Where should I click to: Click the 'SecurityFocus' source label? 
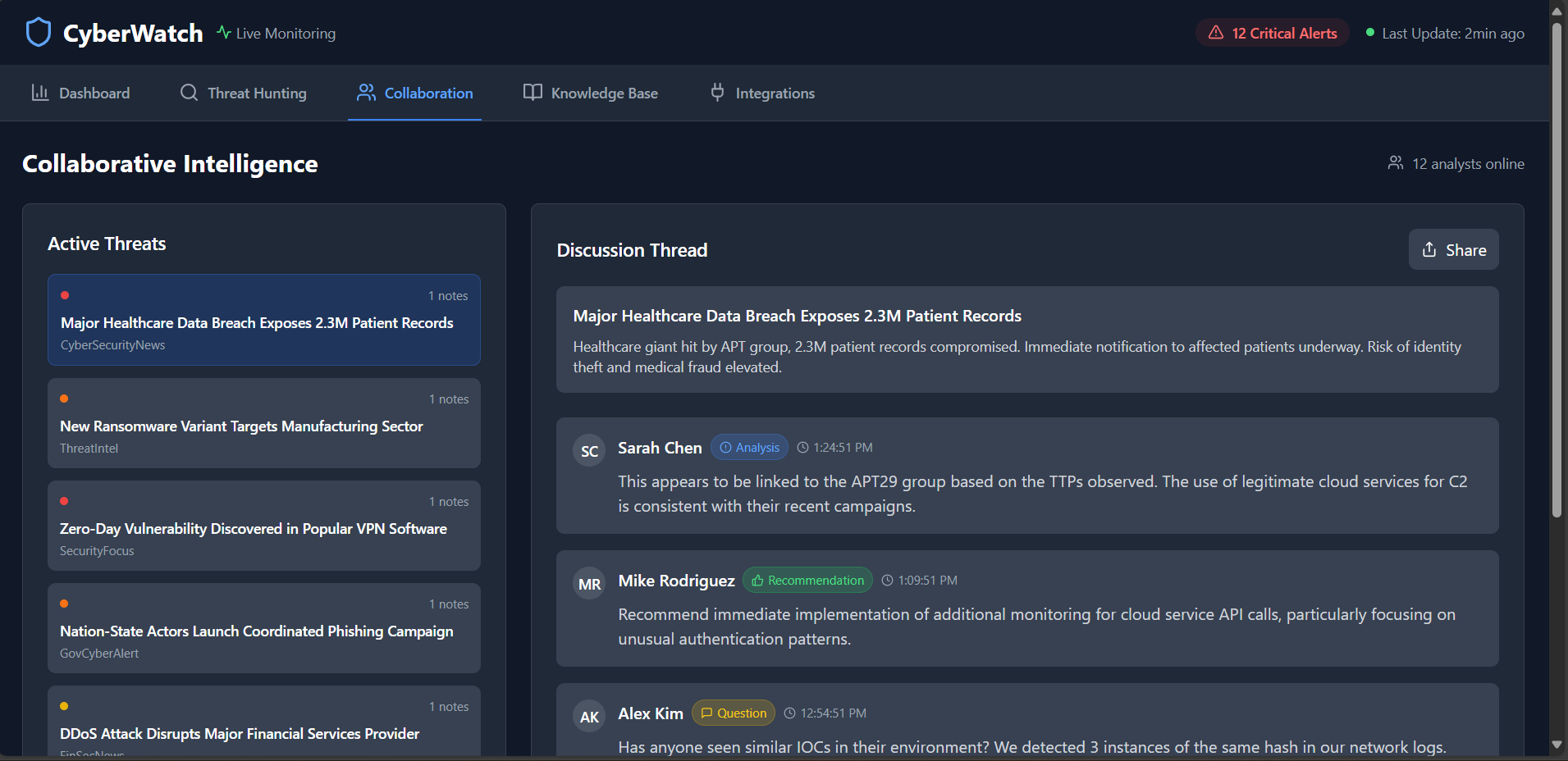[x=97, y=551]
